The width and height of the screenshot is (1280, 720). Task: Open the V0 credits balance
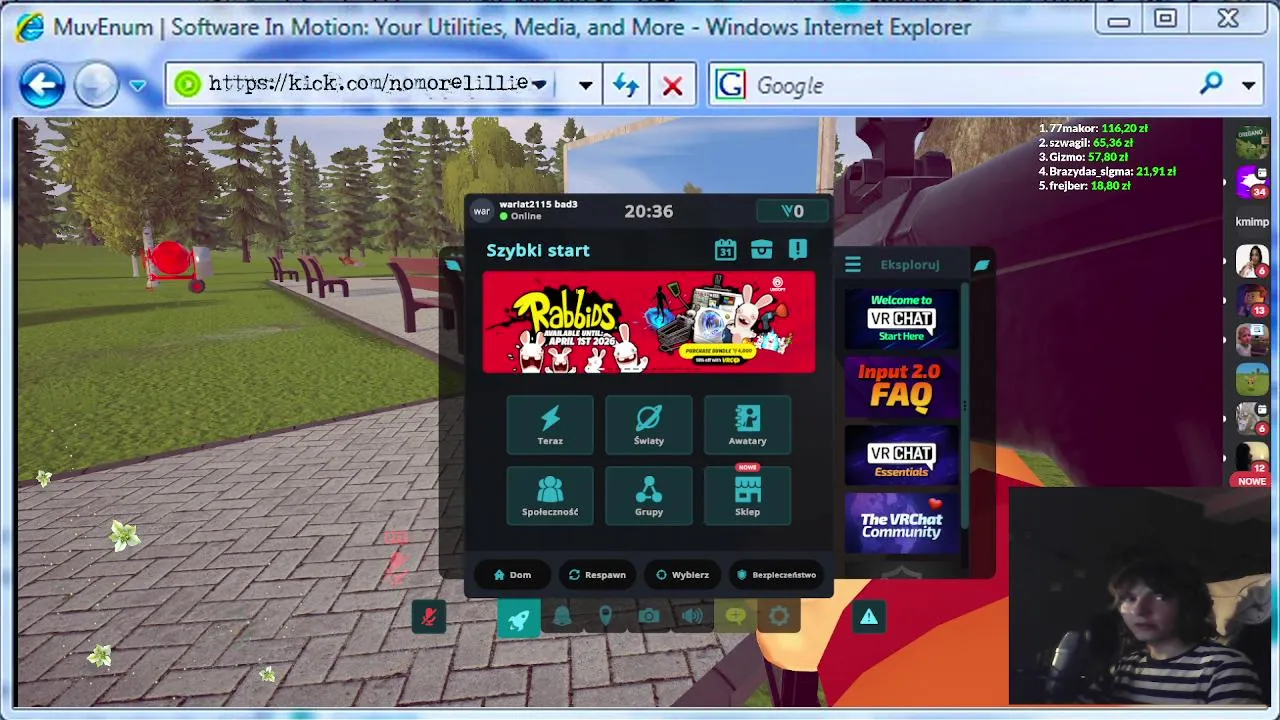coord(792,211)
